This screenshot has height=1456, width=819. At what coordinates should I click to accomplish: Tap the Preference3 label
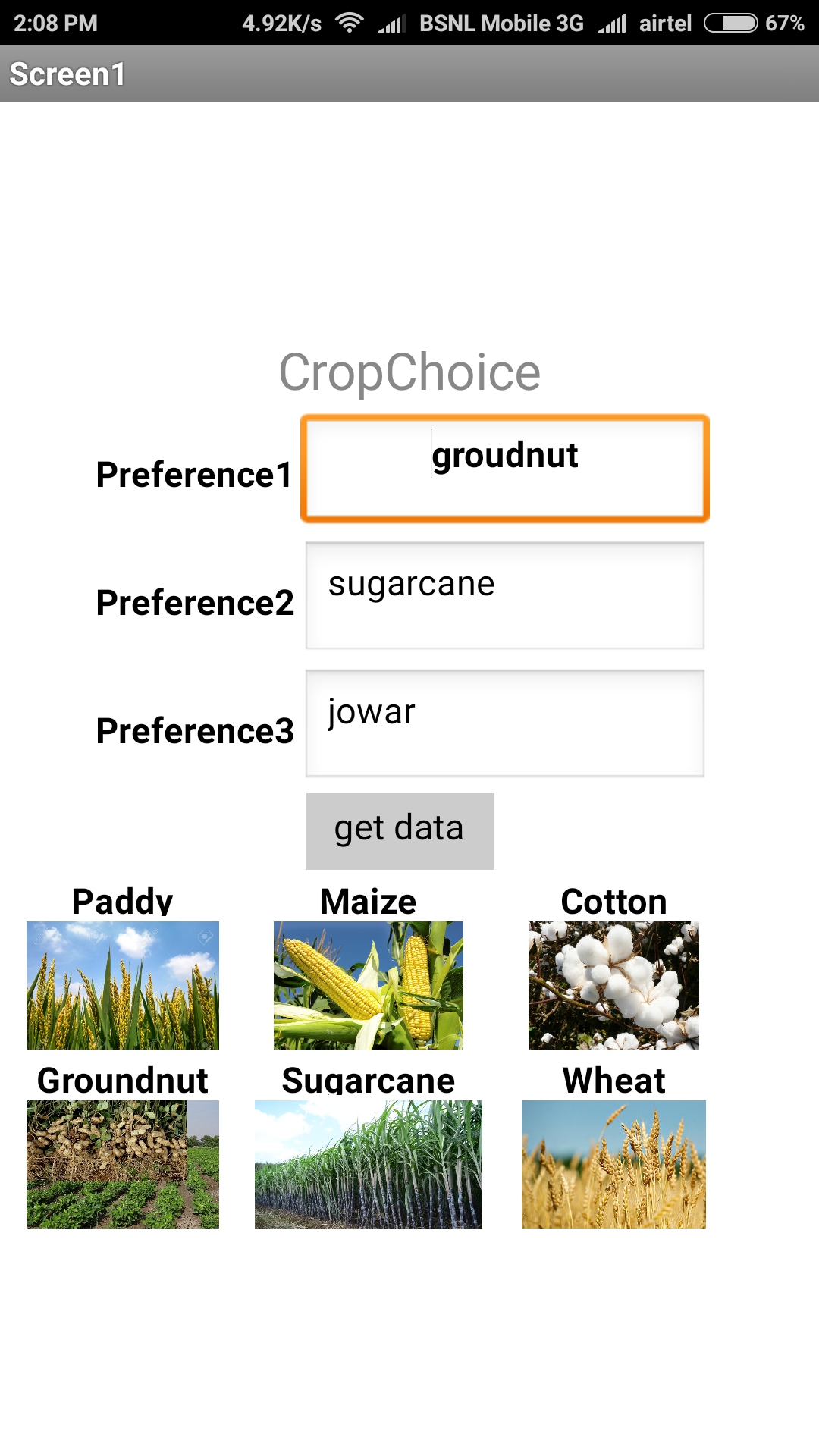point(195,731)
